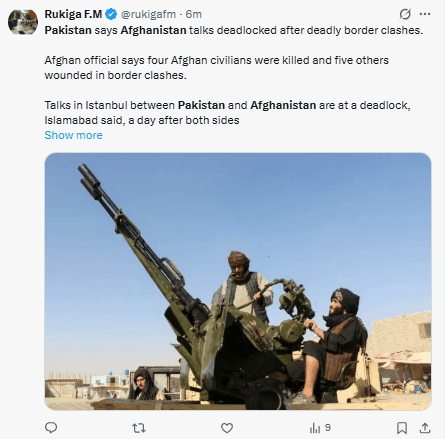445x439 pixels.
Task: Like the post with the heart icon
Action: tap(227, 428)
